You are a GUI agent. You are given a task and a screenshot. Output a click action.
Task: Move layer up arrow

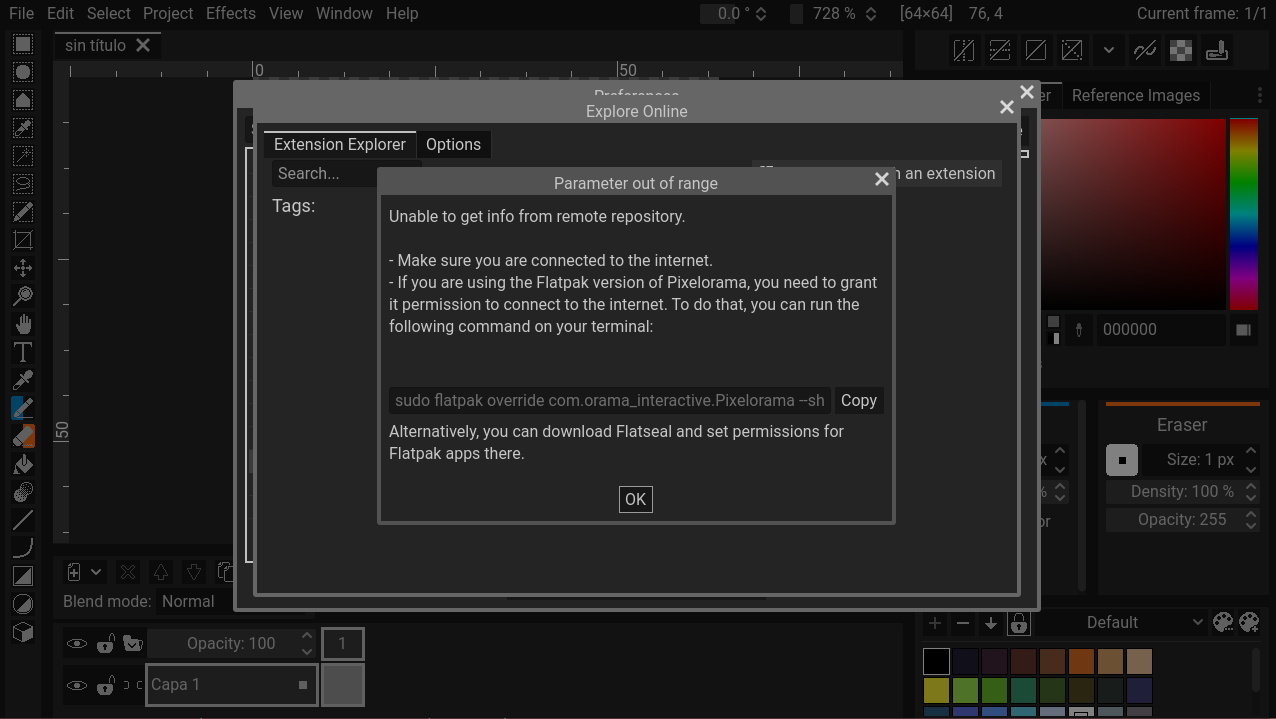click(x=160, y=572)
